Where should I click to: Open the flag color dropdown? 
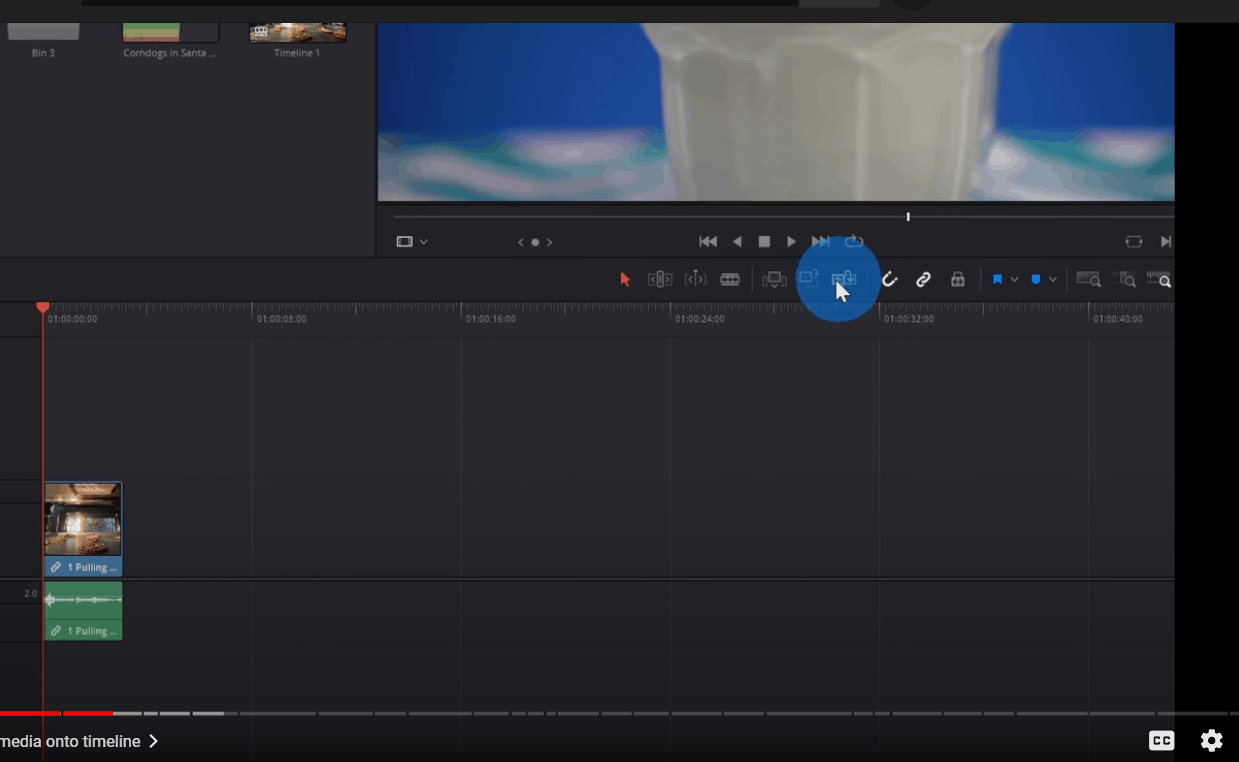tap(1014, 280)
